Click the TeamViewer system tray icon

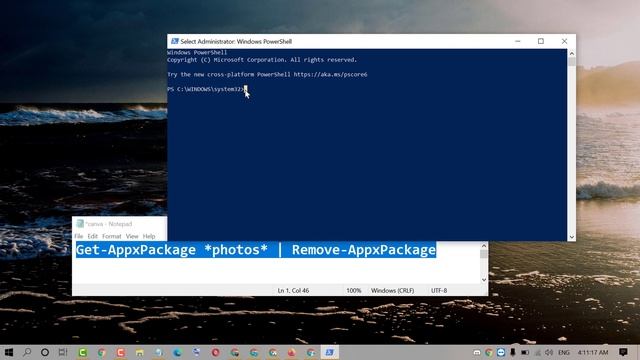click(501, 352)
